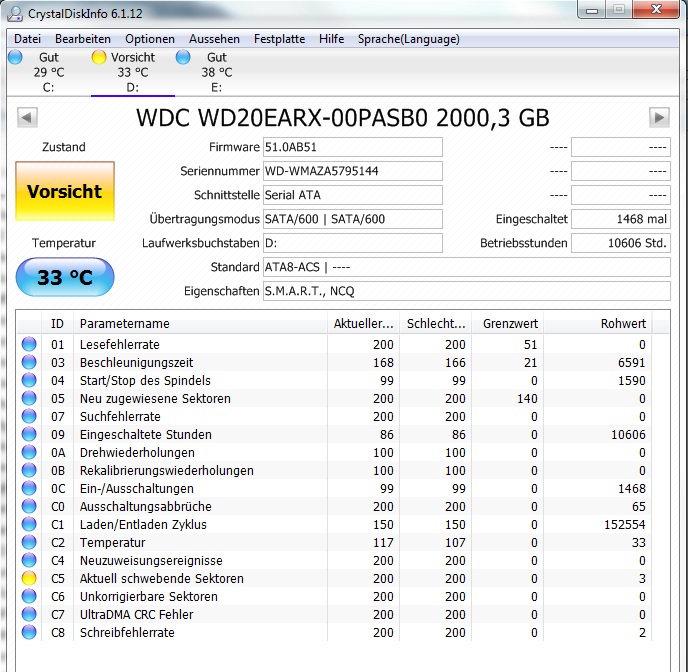The height and width of the screenshot is (672, 688).
Task: Click yellow orb of Aktuell schwebende Sektoren
Action: click(x=29, y=578)
